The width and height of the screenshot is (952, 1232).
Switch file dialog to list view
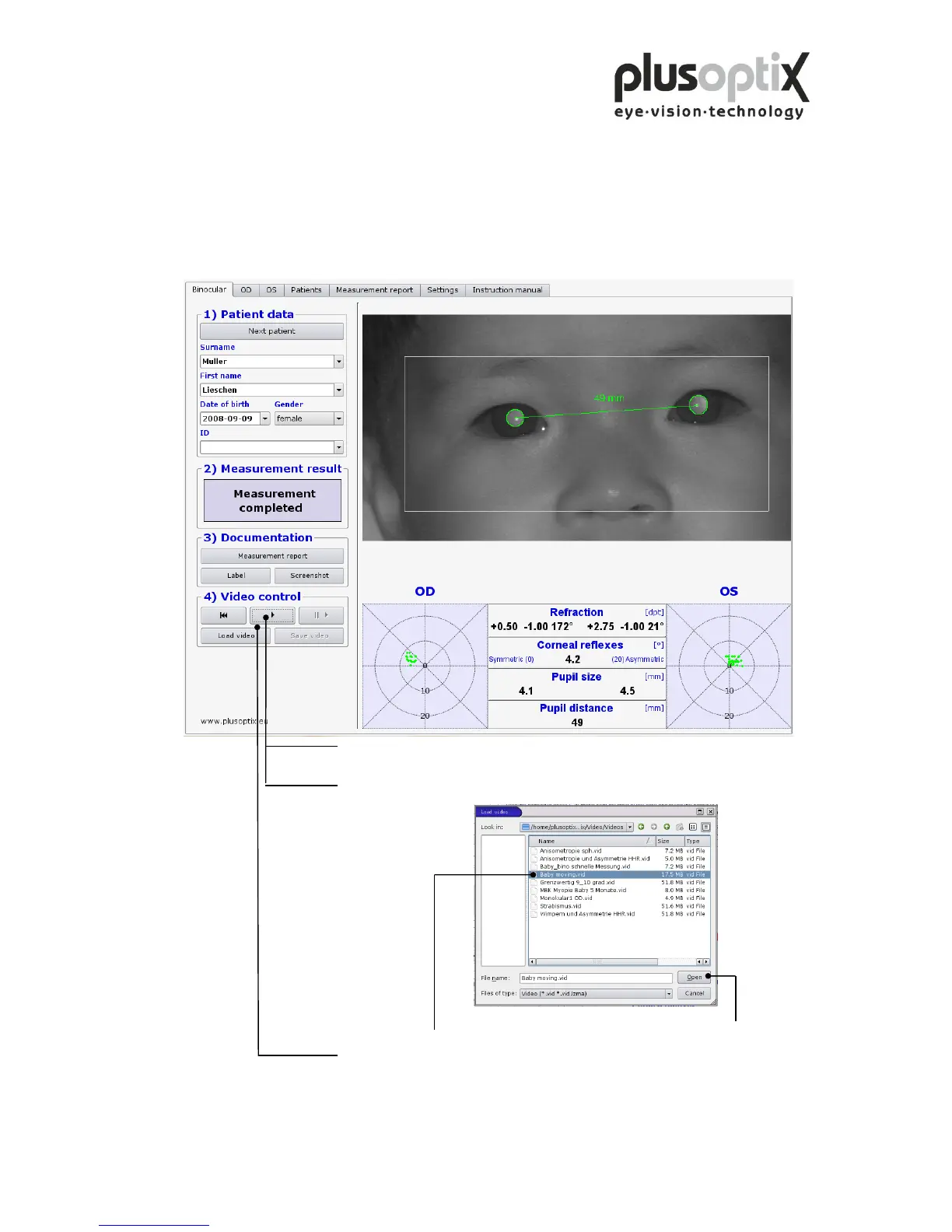(693, 827)
